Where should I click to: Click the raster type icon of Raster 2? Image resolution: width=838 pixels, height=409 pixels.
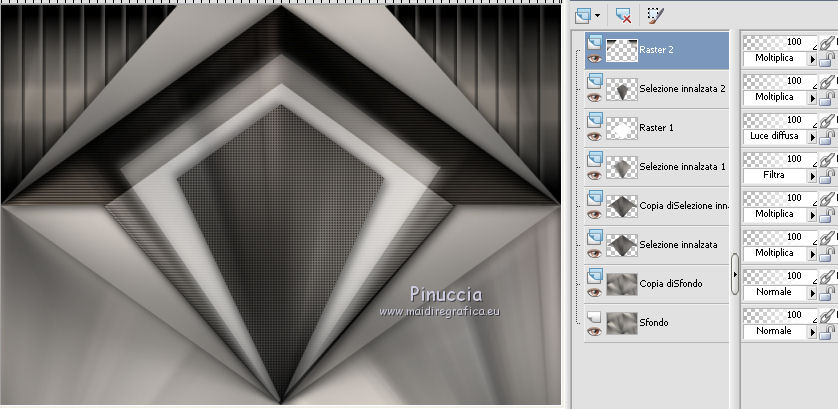595,42
